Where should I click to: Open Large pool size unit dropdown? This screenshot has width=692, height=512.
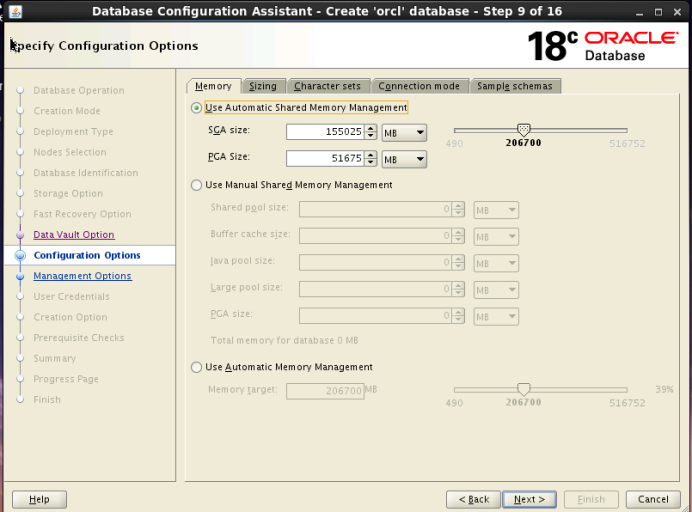pyautogui.click(x=496, y=290)
